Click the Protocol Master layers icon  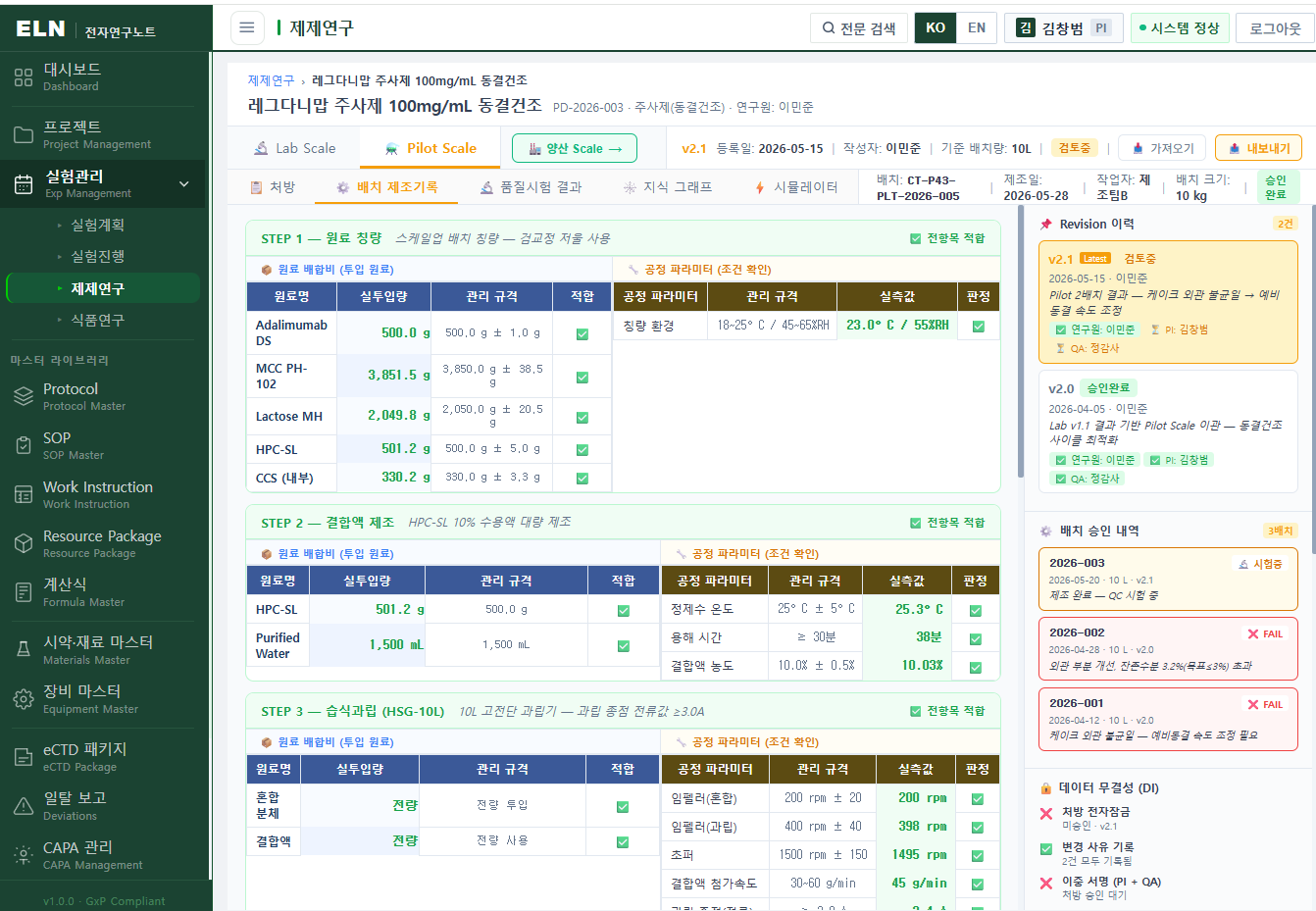coord(24,397)
